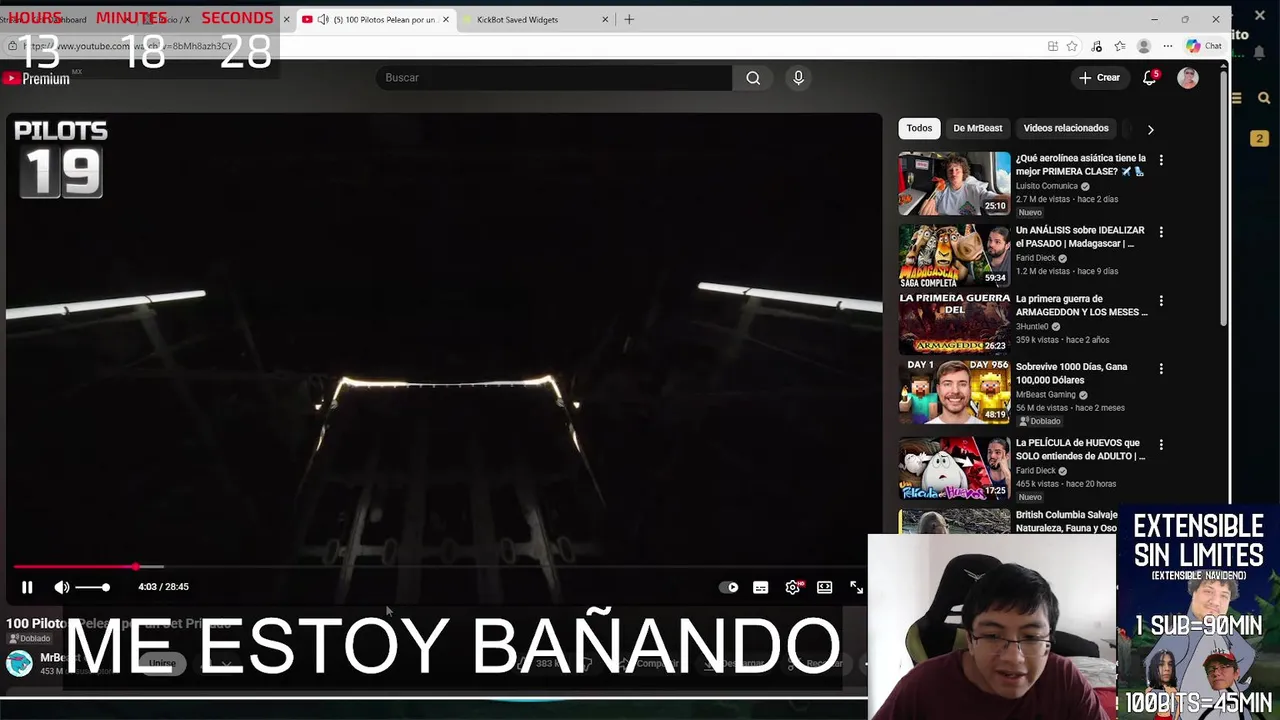Toggle autoplay switch in the player
Screen dimensions: 1280x720
729,587
